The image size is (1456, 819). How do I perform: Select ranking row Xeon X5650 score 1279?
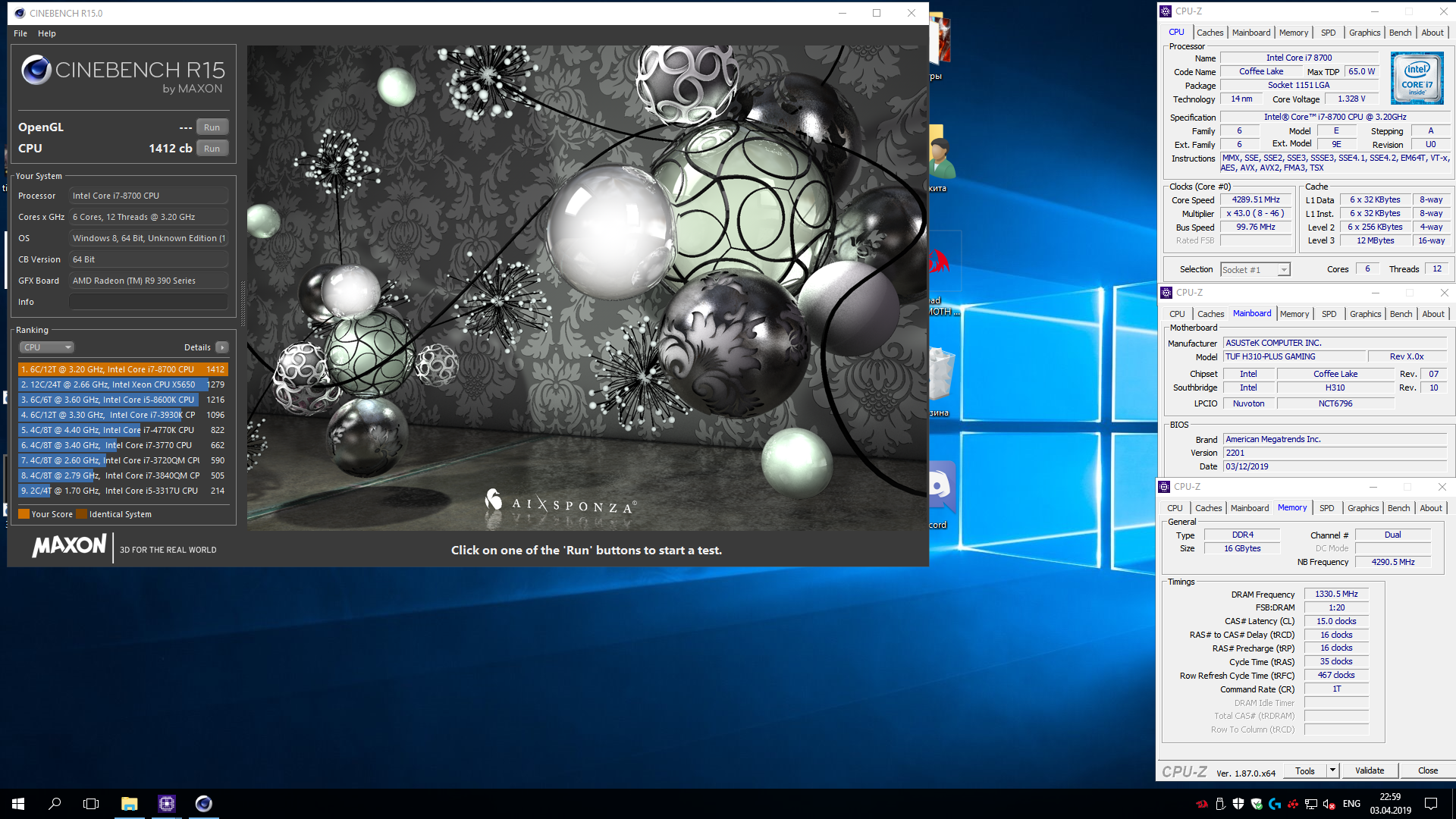click(x=123, y=384)
